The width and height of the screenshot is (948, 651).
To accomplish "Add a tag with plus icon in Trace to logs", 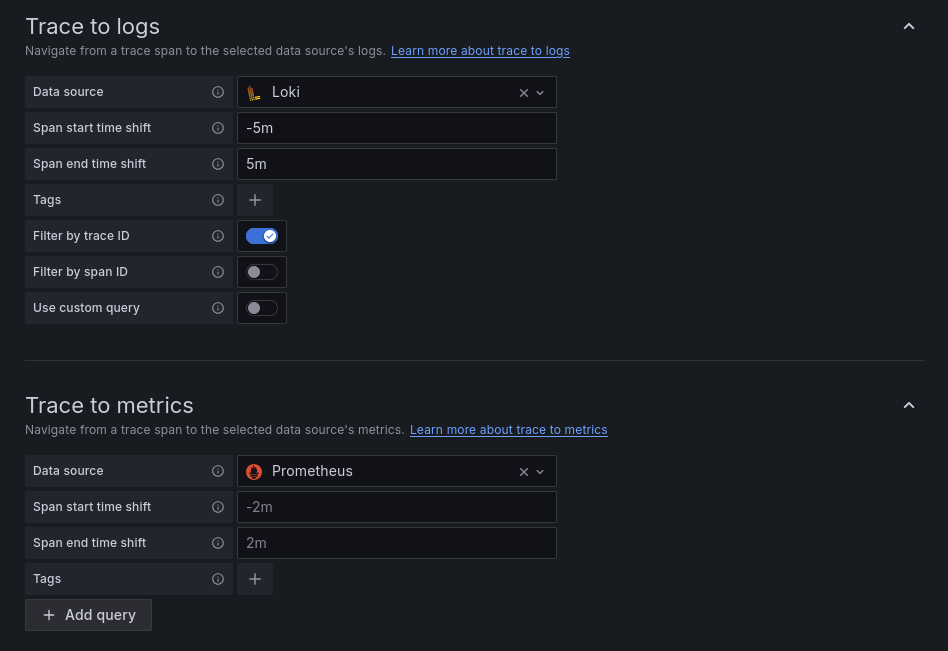I will click(x=255, y=200).
